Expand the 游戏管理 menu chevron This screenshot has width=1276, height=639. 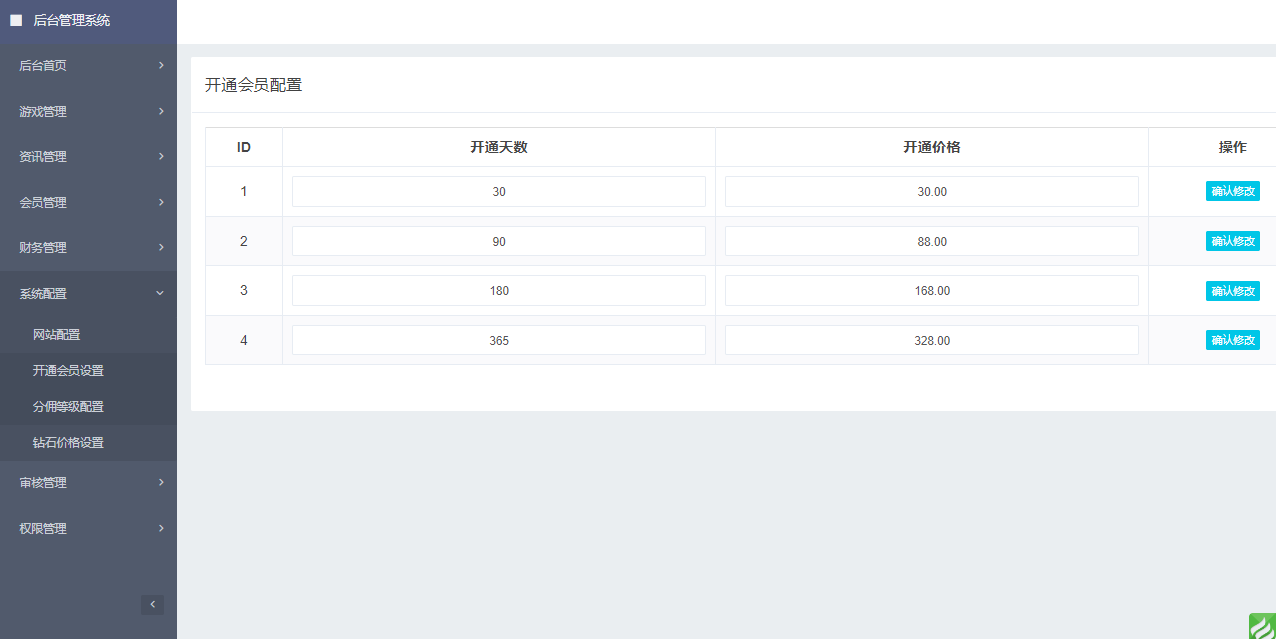161,111
